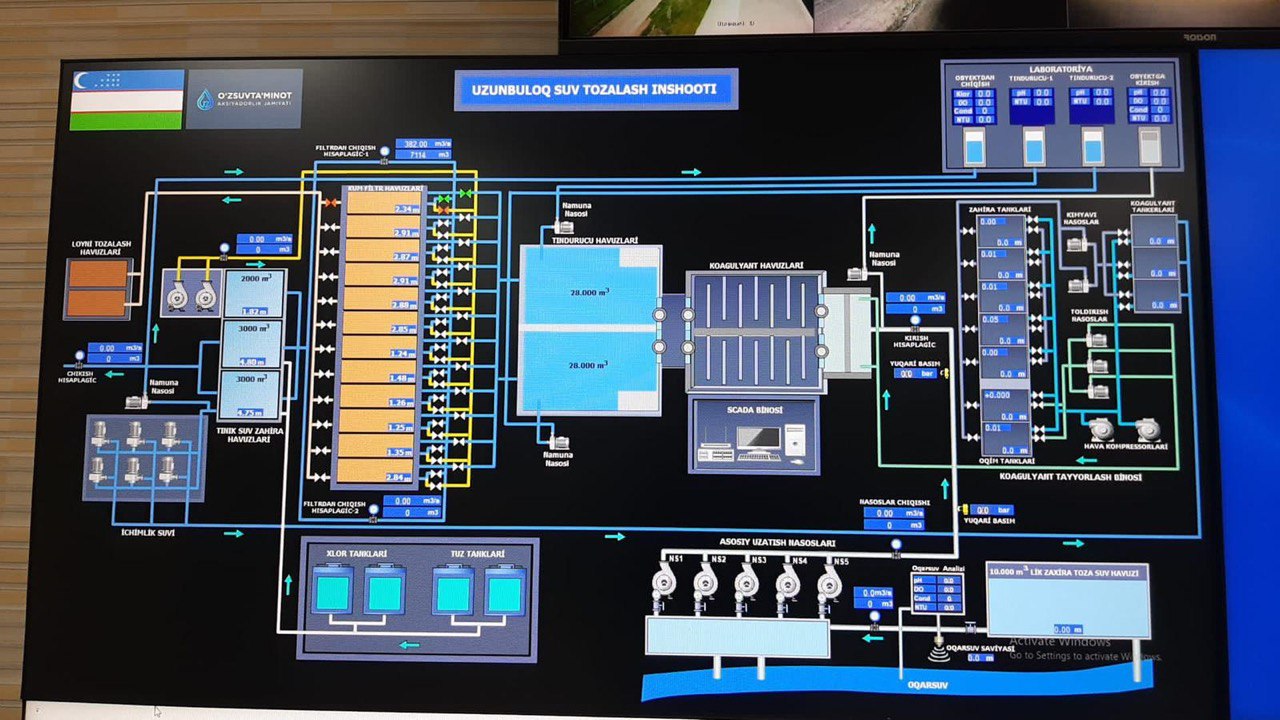Click the upper Kimyavi Nasoslar pump icon
1280x720 pixels.
[1077, 244]
